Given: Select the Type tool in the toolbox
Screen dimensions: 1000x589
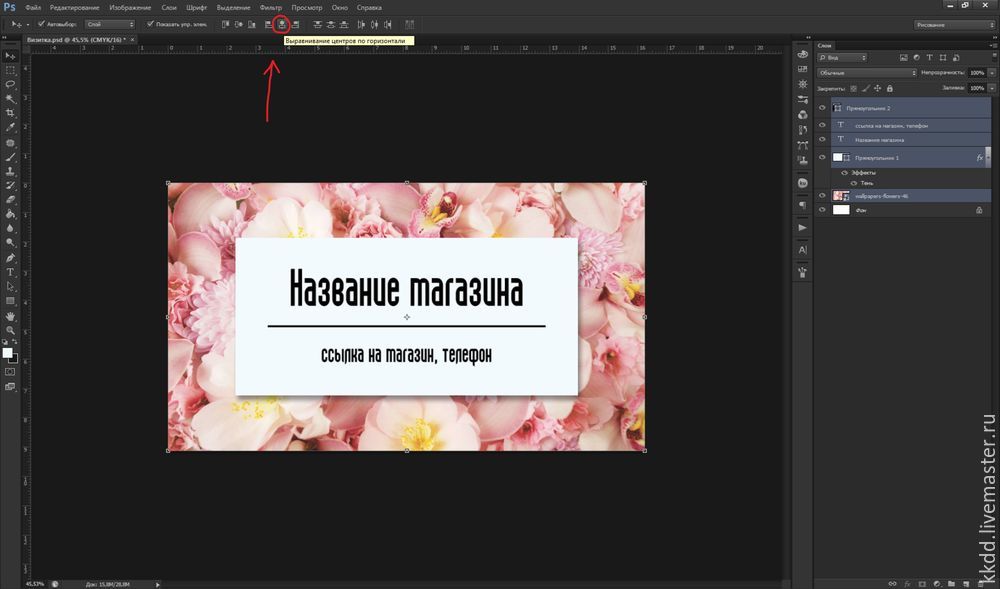Looking at the screenshot, I should [x=10, y=272].
